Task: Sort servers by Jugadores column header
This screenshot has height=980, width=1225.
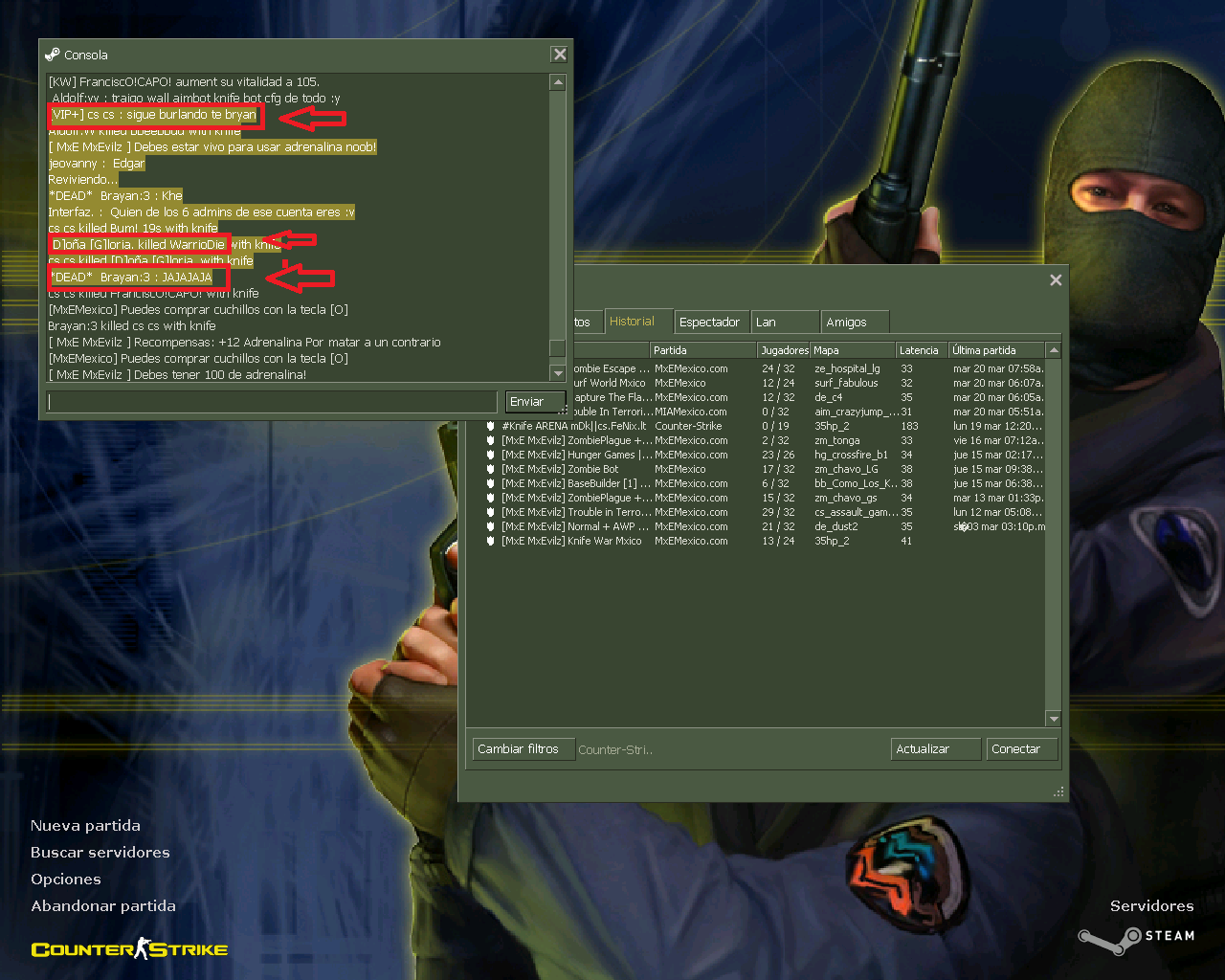Action: [784, 350]
